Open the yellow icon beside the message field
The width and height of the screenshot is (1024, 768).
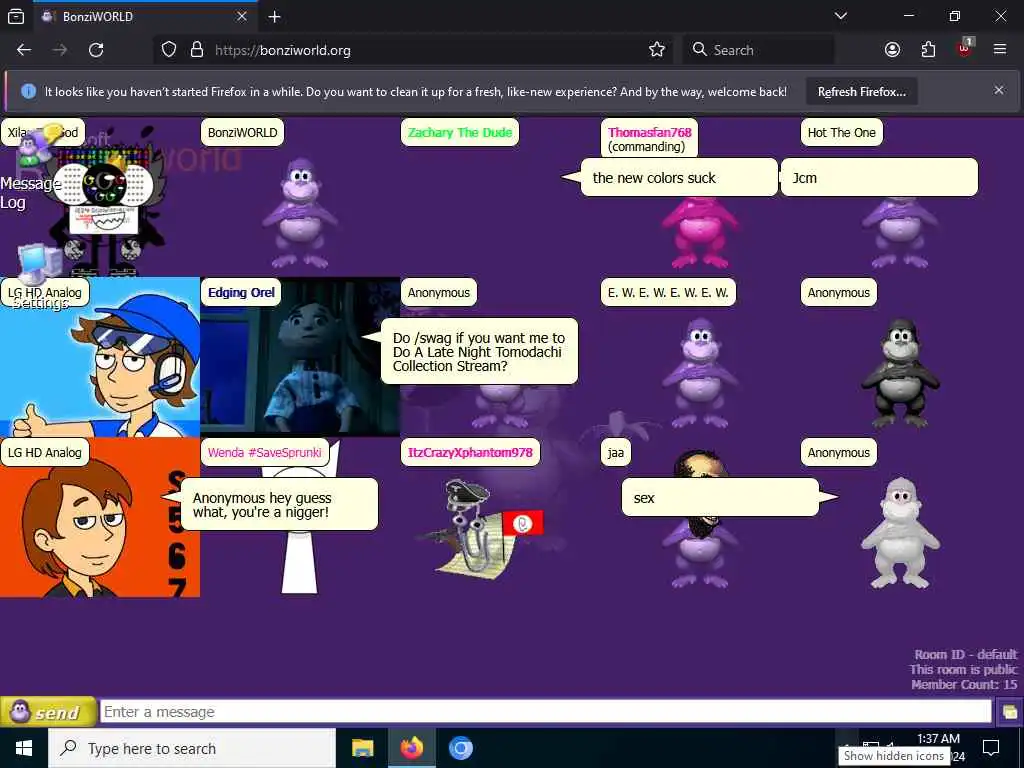pyautogui.click(x=1009, y=712)
